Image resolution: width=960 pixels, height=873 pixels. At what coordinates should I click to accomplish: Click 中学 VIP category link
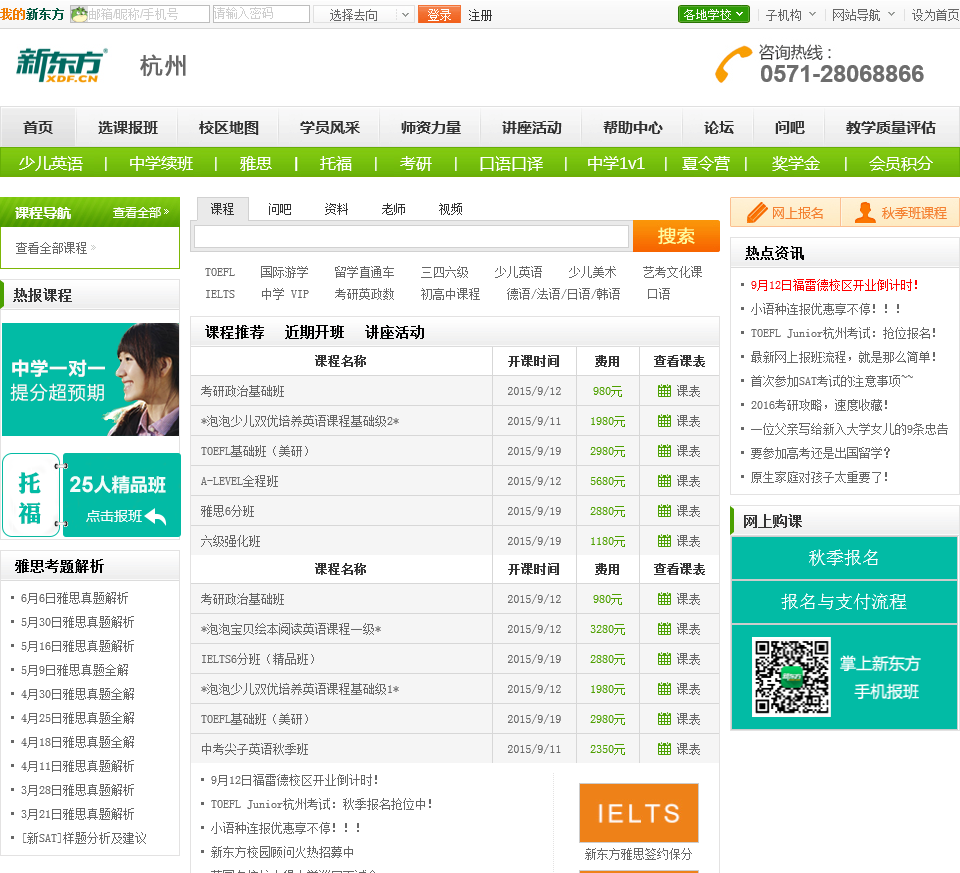(x=285, y=294)
